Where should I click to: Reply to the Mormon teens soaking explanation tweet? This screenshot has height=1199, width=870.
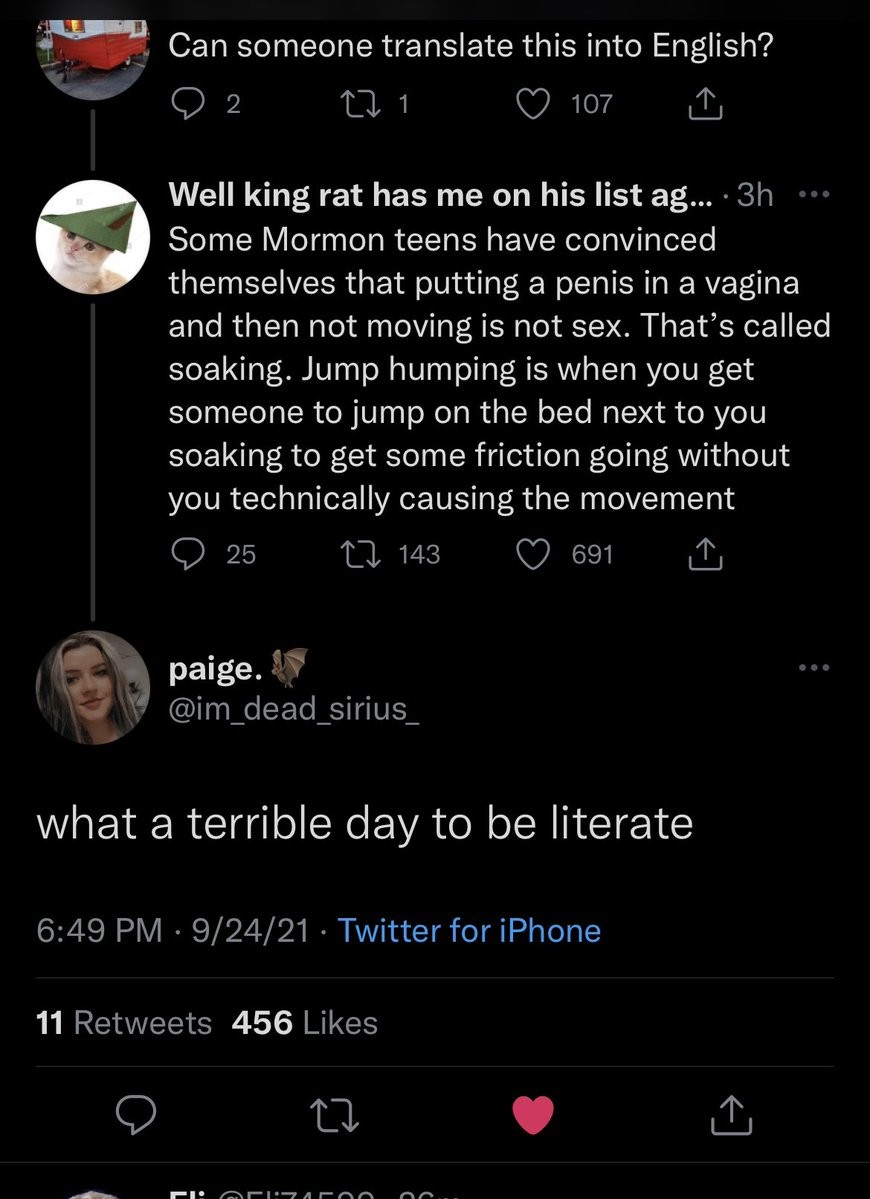184,554
